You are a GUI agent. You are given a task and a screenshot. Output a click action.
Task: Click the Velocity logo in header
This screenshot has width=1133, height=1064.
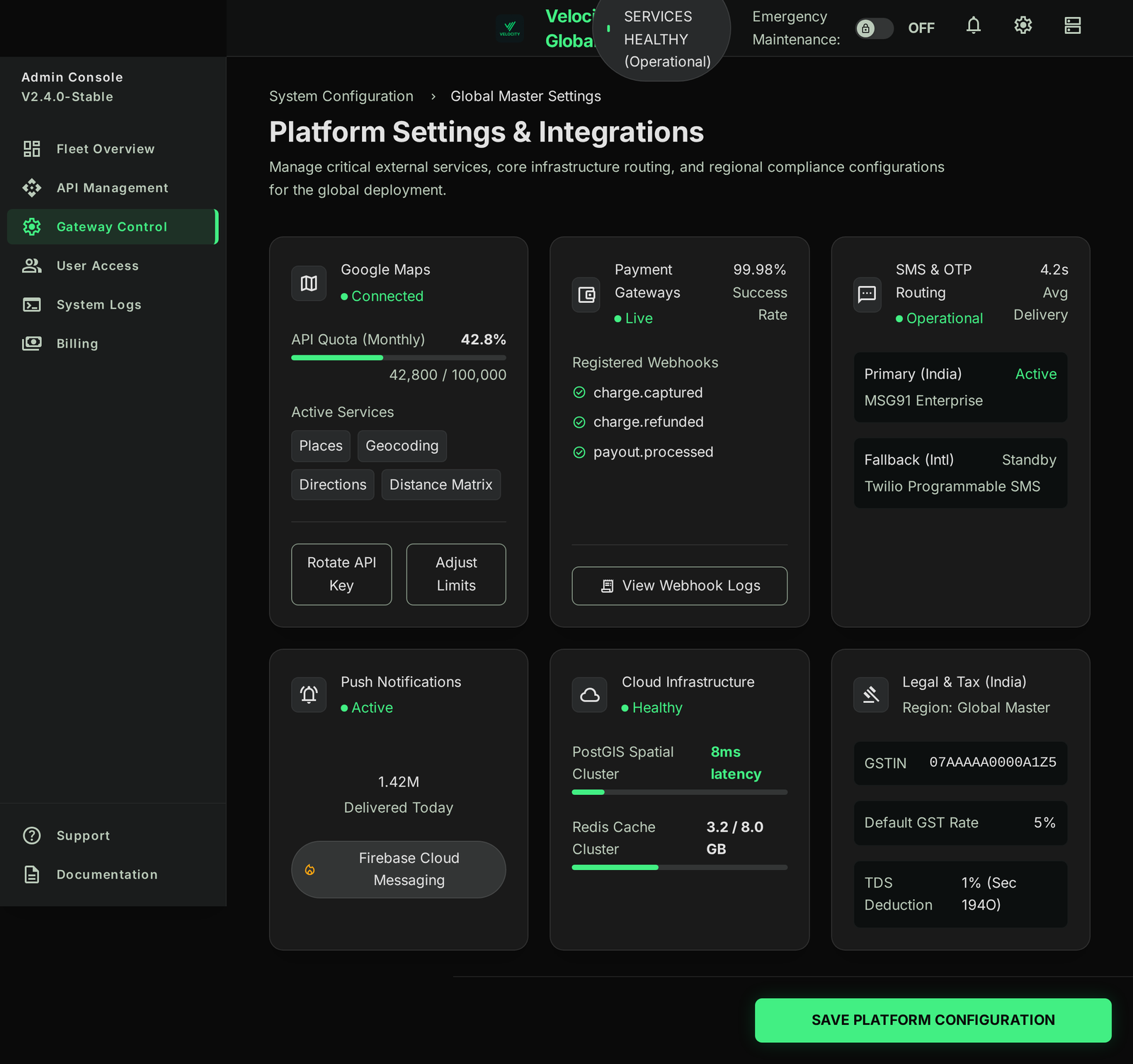coord(509,28)
